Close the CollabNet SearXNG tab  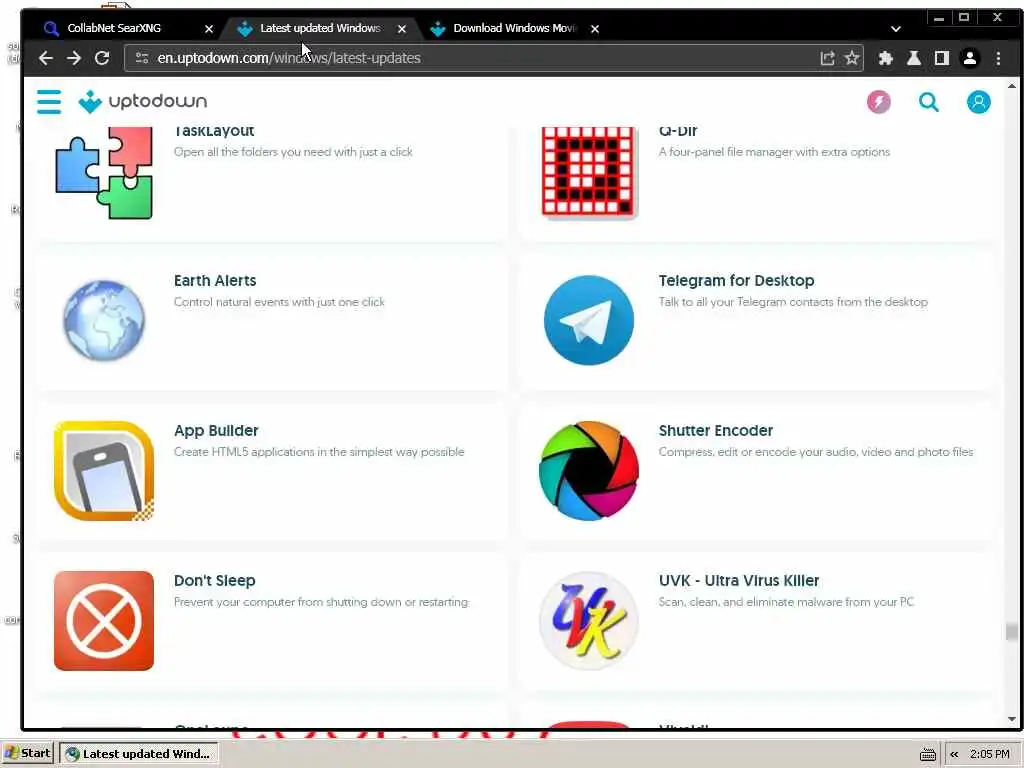pyautogui.click(x=209, y=29)
